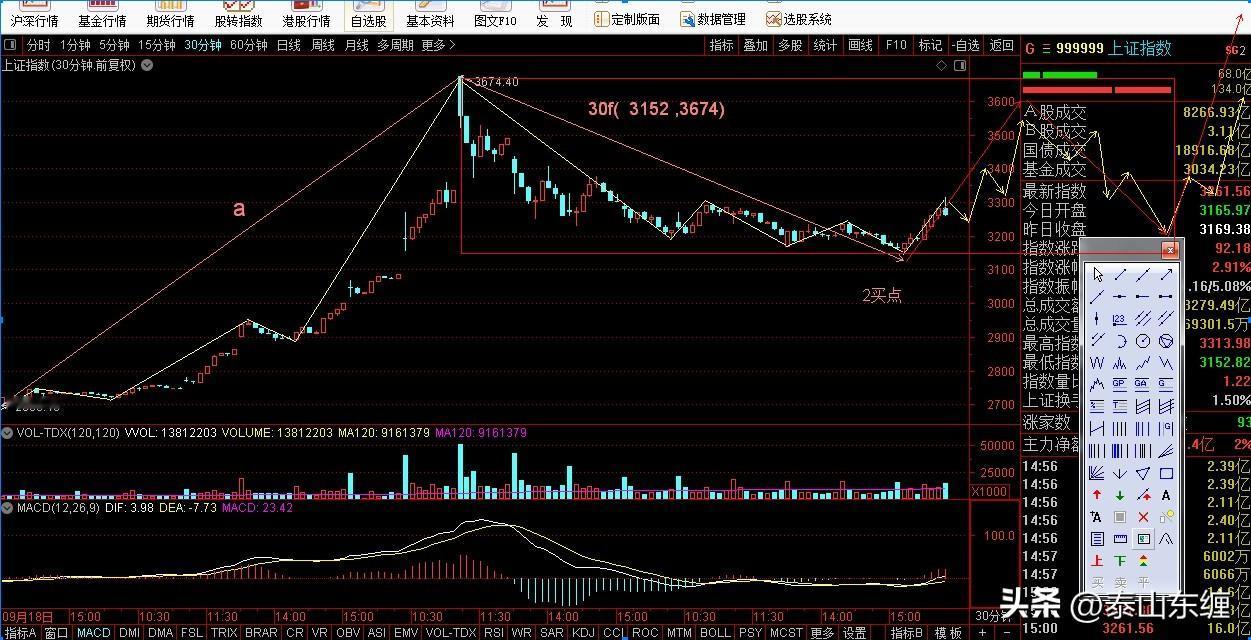Select the Gann fan lines tool
The width and height of the screenshot is (1251, 640).
1098,471
